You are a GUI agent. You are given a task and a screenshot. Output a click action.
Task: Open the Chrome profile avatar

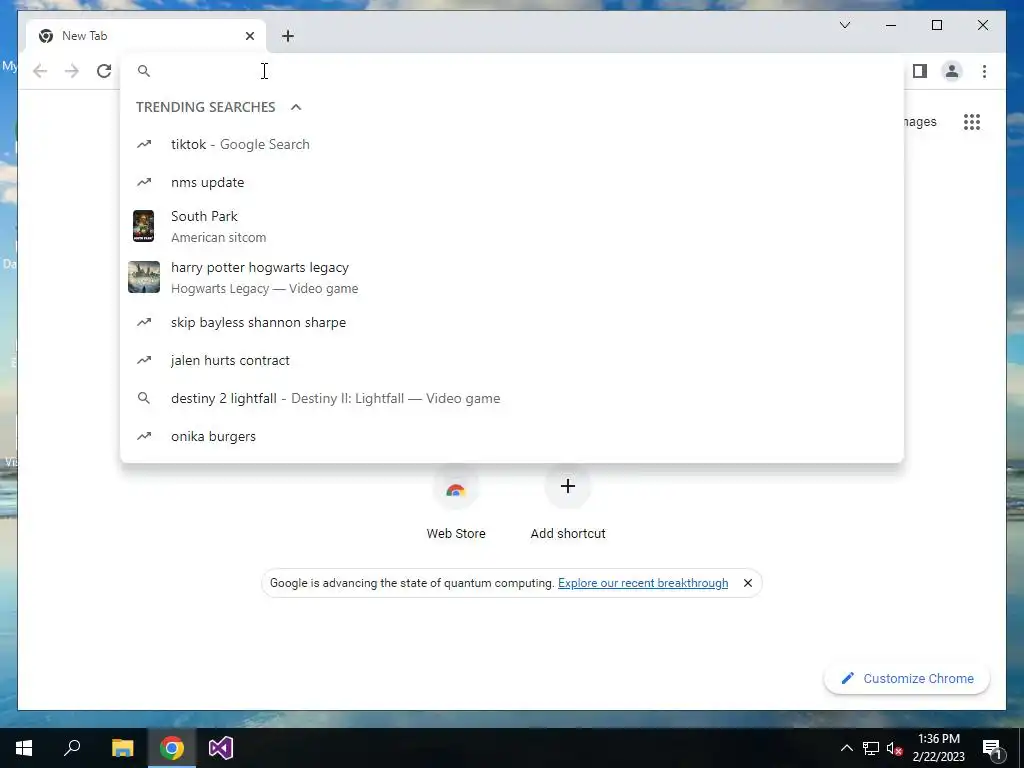[952, 71]
